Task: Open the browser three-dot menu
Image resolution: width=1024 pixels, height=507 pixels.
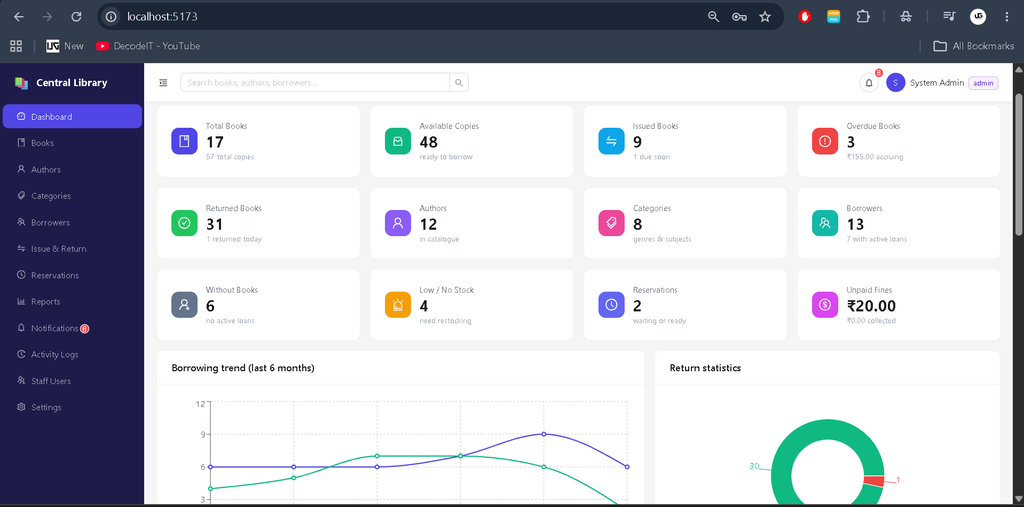Action: [x=1006, y=17]
